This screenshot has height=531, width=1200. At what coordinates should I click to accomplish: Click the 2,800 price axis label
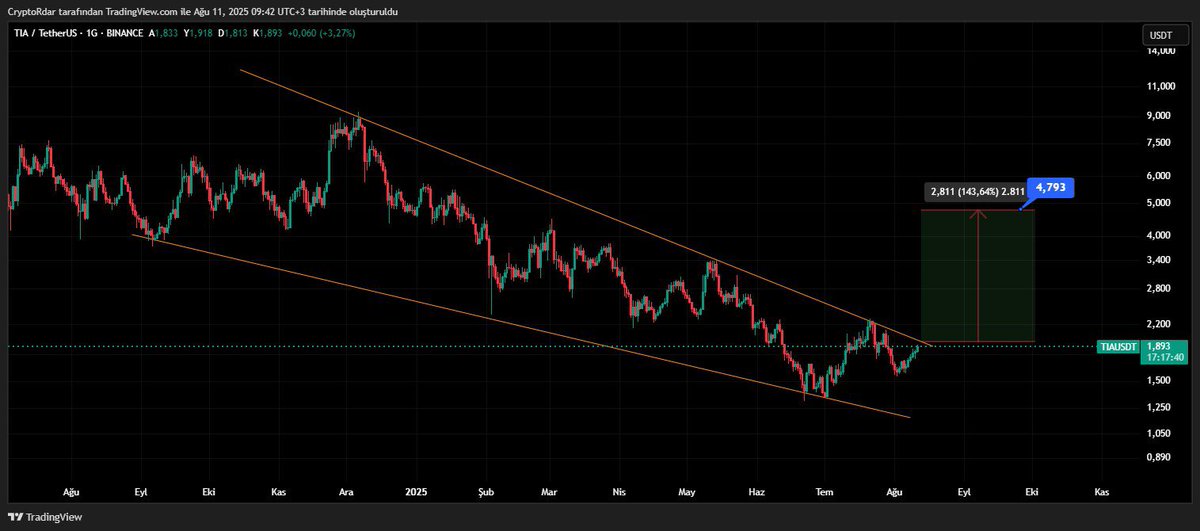coord(1159,289)
